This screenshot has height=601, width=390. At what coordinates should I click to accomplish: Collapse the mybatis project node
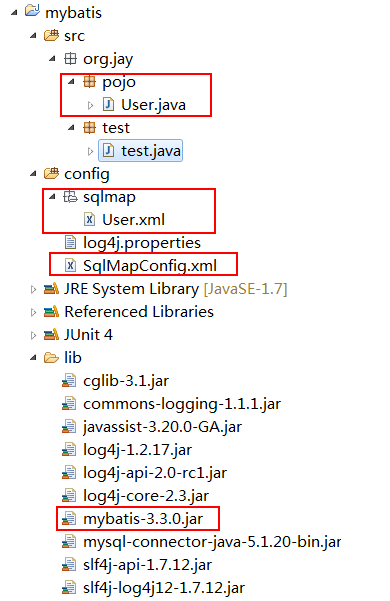click(x=14, y=13)
